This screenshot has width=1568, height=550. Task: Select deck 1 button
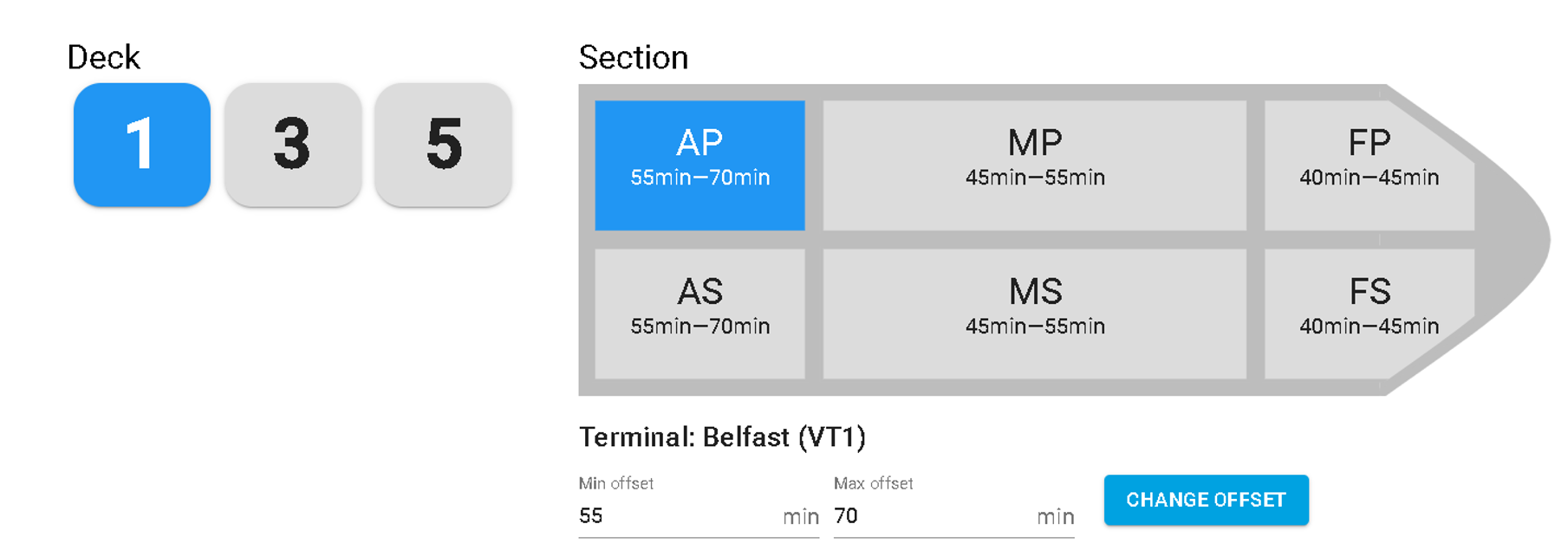coord(142,145)
